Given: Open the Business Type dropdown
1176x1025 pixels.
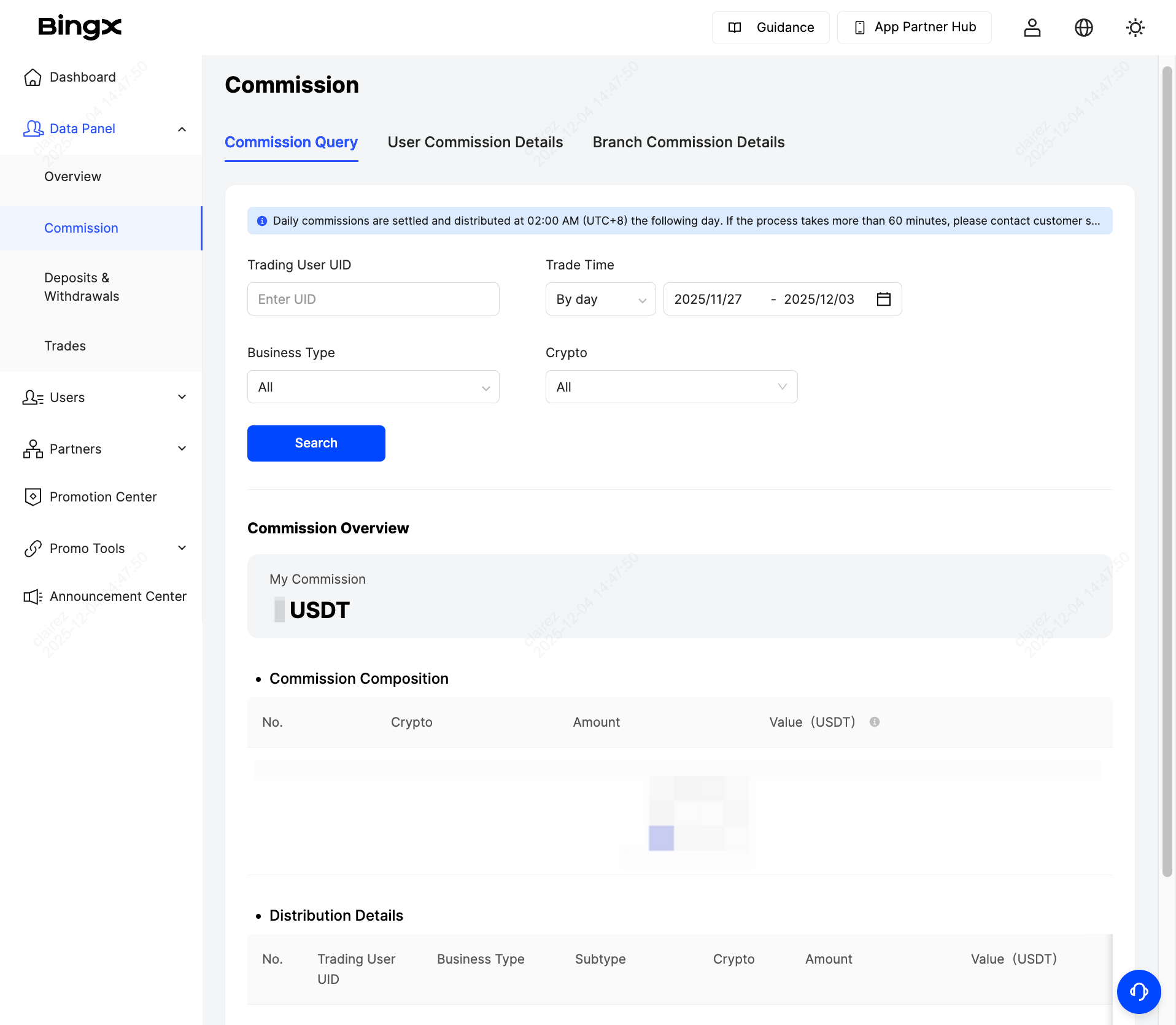Looking at the screenshot, I should click(373, 387).
